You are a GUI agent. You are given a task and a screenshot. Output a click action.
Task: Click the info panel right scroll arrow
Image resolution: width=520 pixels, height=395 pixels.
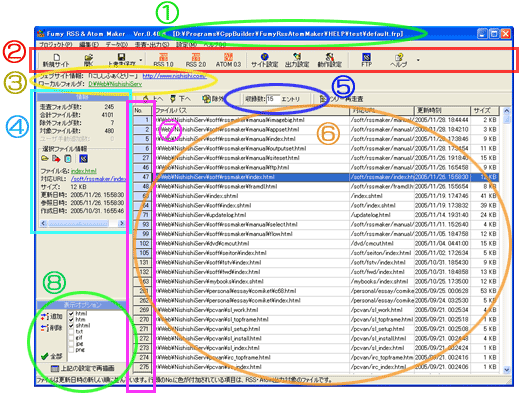122,223
